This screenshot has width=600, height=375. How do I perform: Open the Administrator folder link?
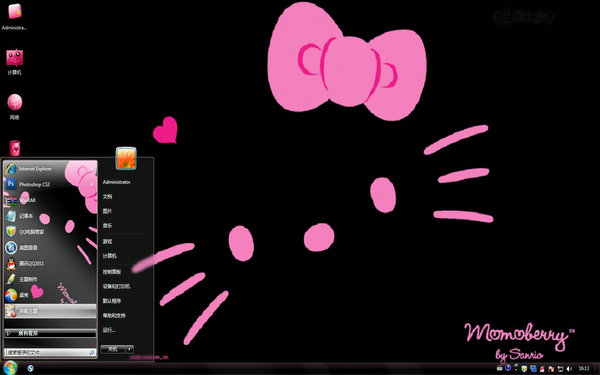pos(117,182)
